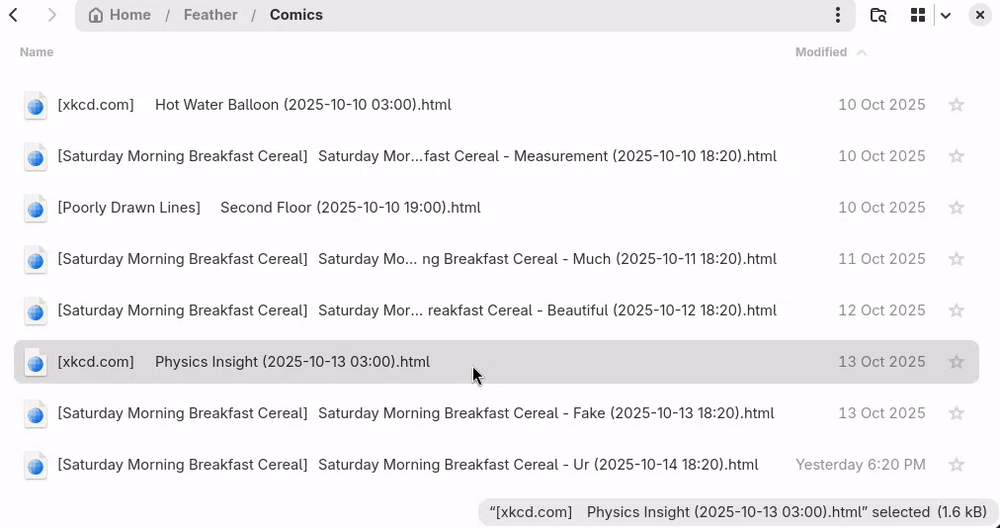This screenshot has height=528, width=1000.
Task: Select the Saturday Morning Breakfast Cereal Ur file
Action: pos(408,465)
